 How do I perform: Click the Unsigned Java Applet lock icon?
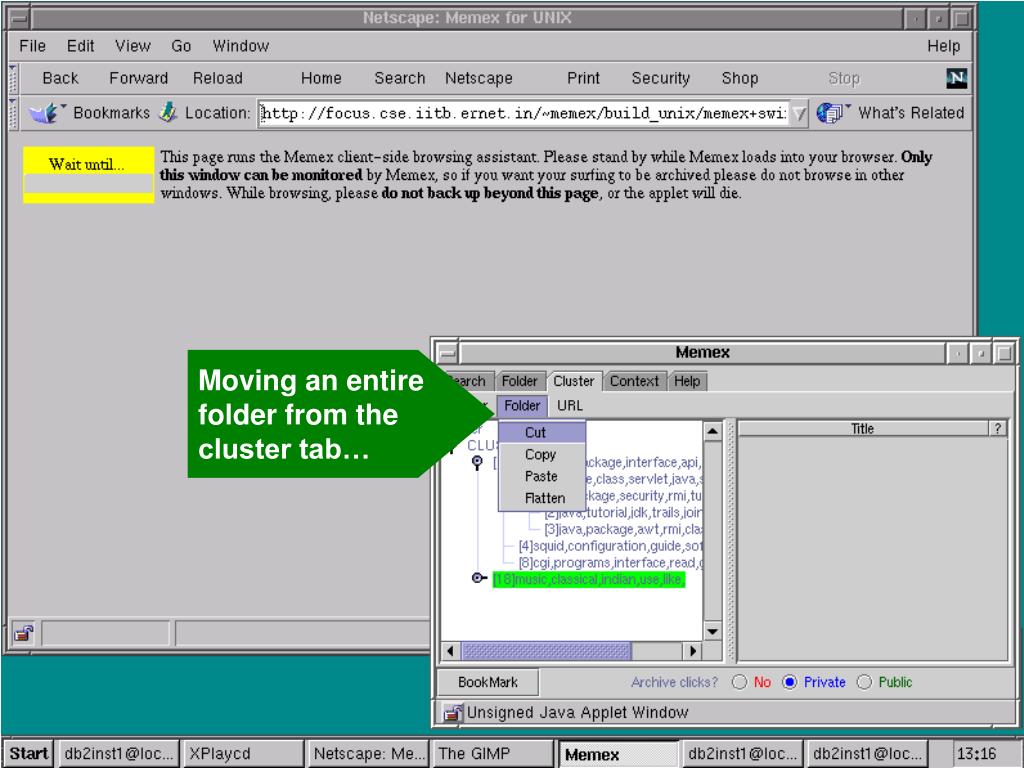click(x=452, y=712)
